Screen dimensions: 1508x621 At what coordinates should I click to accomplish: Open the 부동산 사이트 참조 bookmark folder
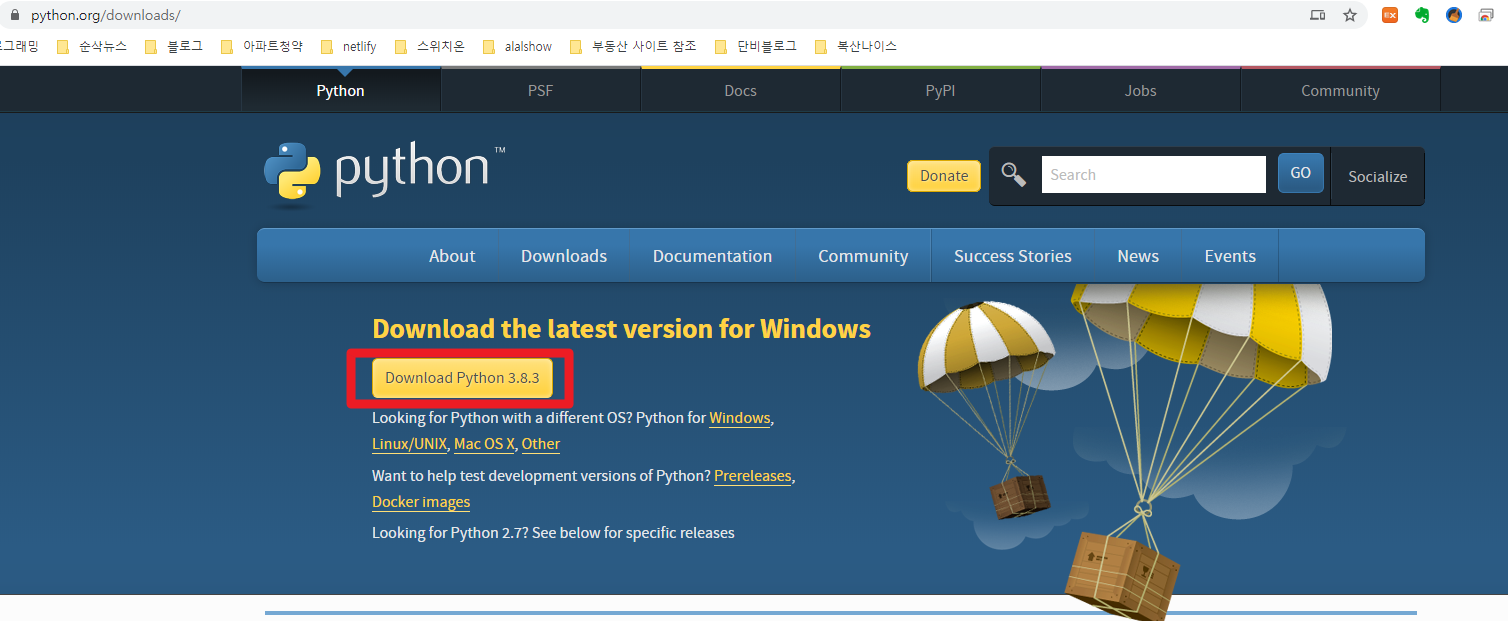click(x=633, y=46)
